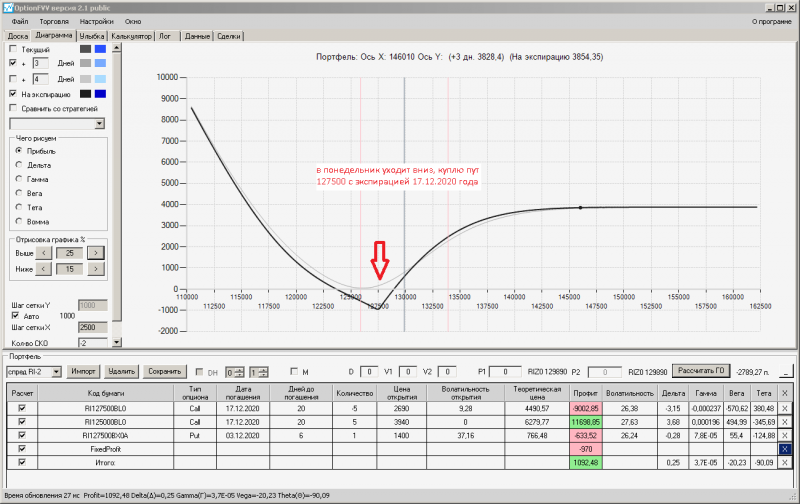Switch to the Данные tab
800x504 pixels.
coord(197,36)
